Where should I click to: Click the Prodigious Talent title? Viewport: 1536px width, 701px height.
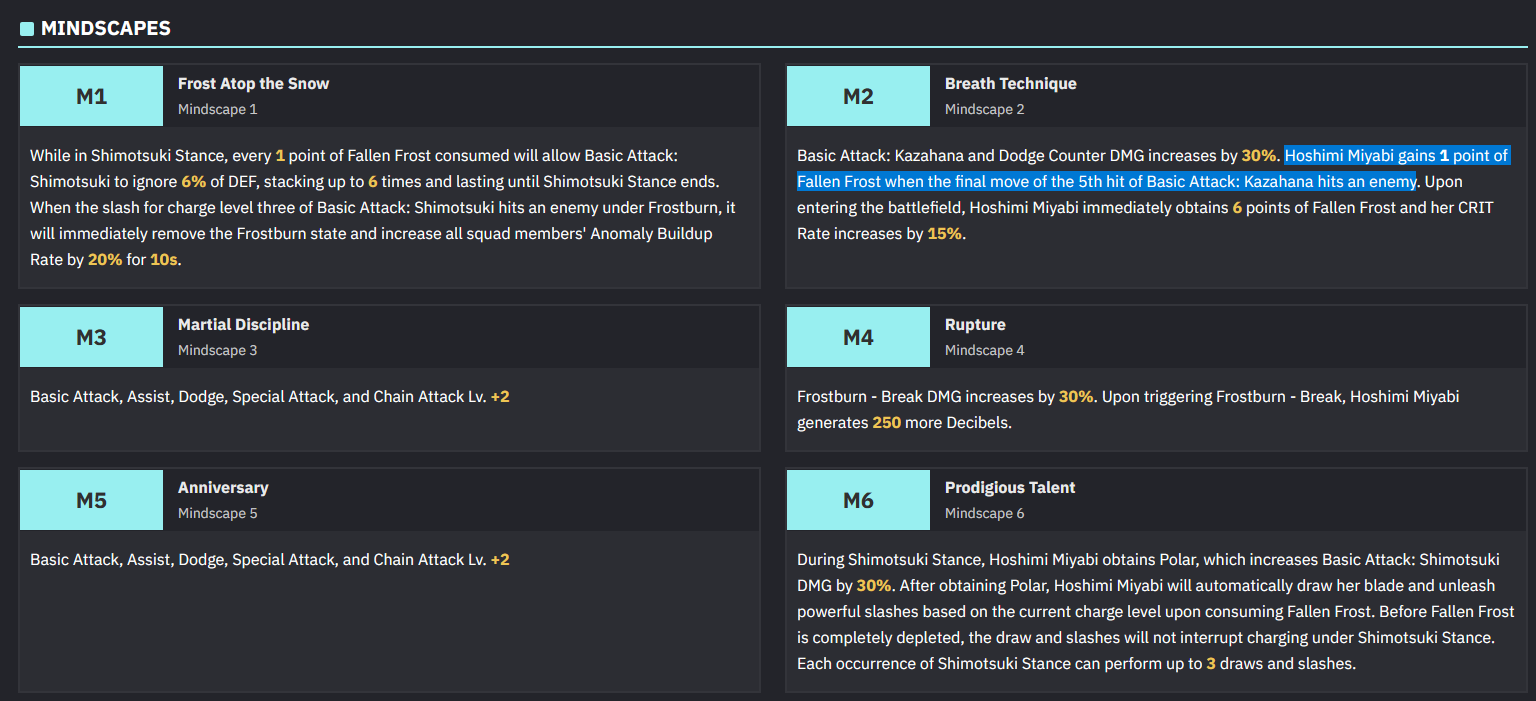1010,488
